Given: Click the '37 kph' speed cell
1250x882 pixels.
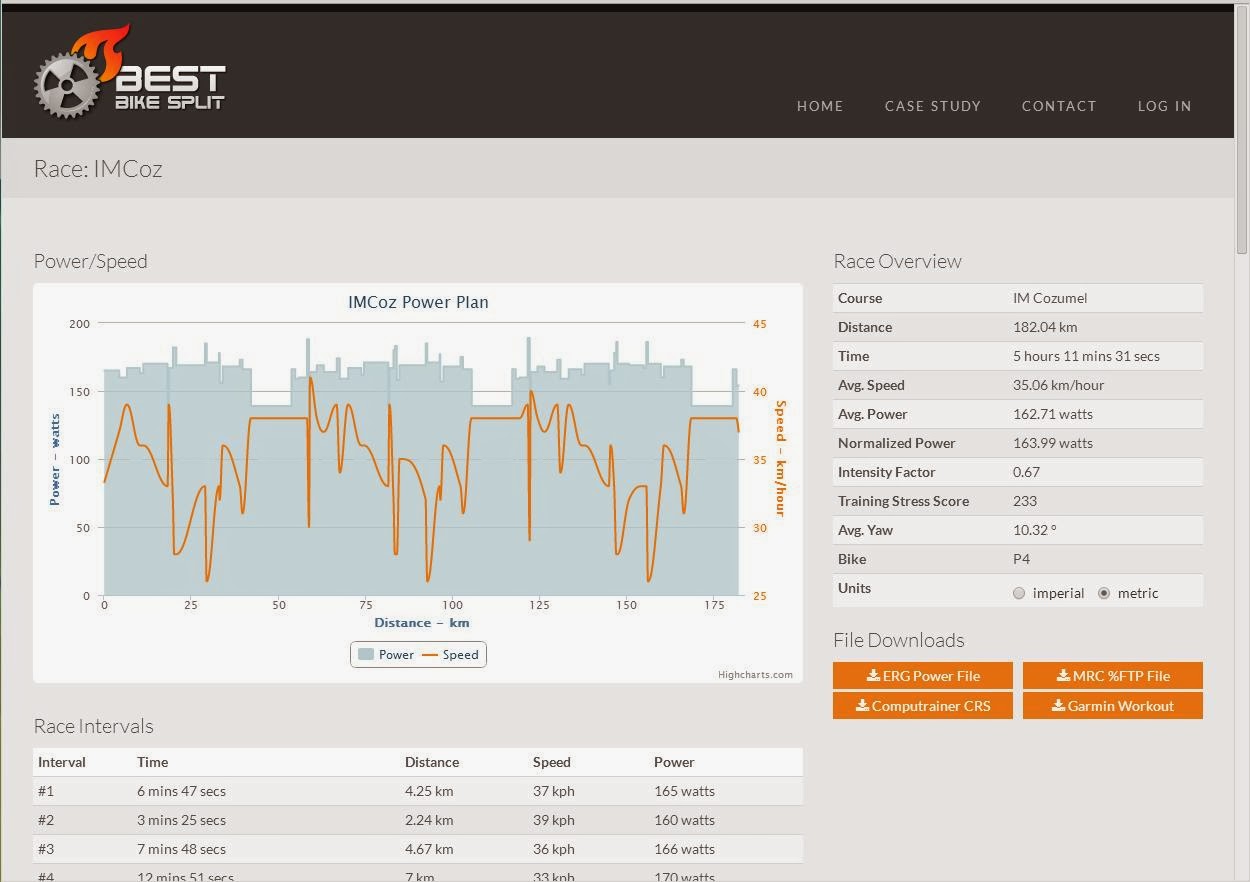Looking at the screenshot, I should tap(553, 791).
